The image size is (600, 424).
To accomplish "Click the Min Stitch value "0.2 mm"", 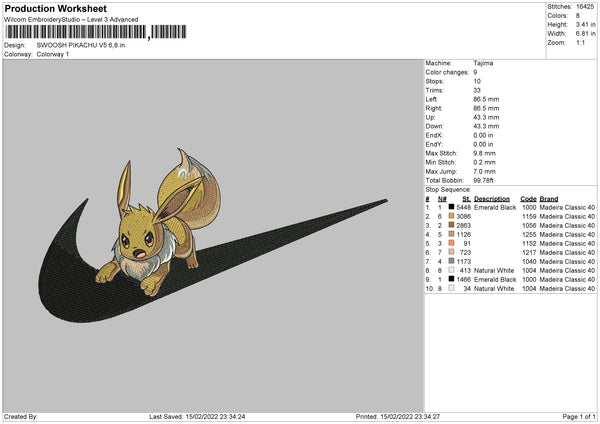I will click(x=484, y=162).
